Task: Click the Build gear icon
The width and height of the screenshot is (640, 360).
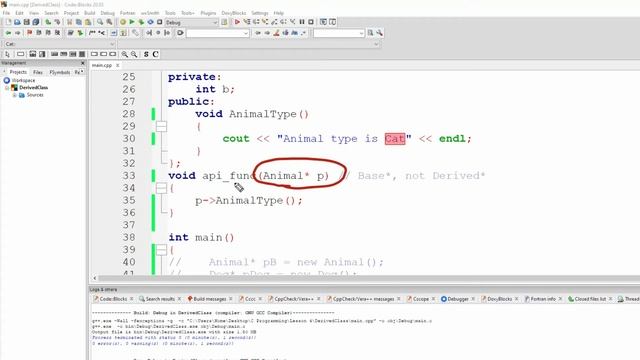Action: point(122,22)
